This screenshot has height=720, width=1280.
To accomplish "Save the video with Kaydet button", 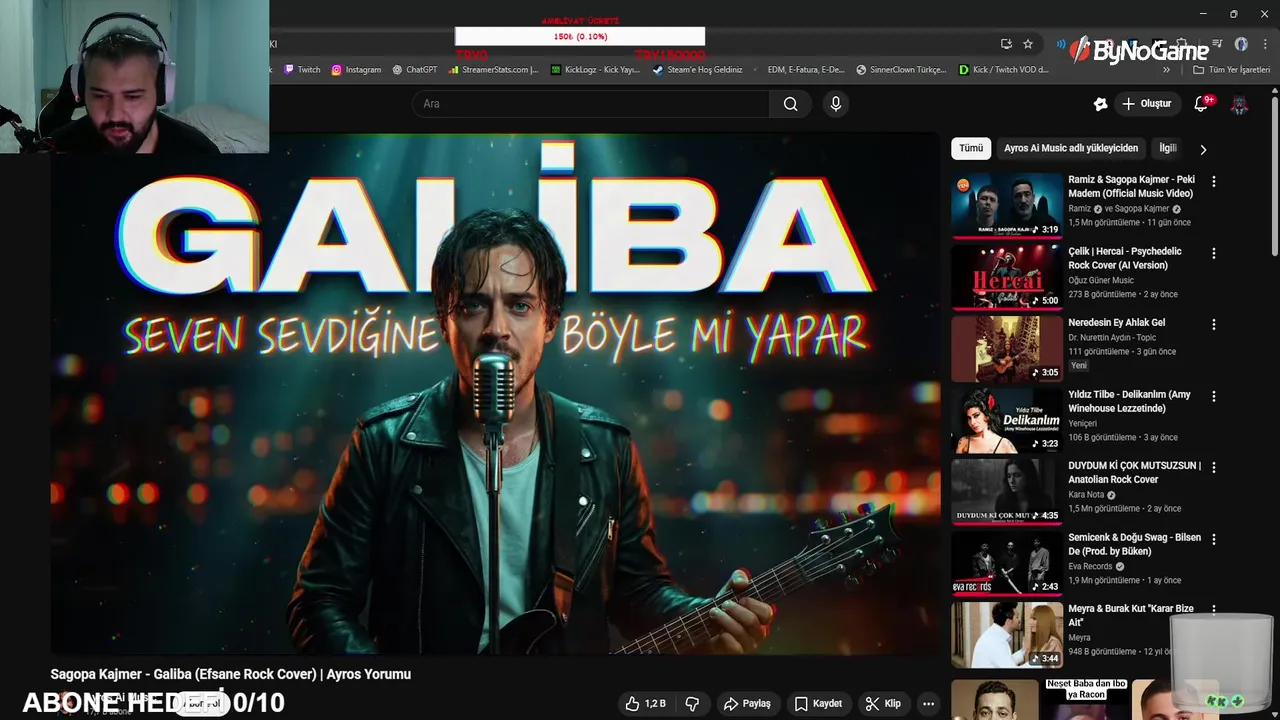I will coord(818,704).
